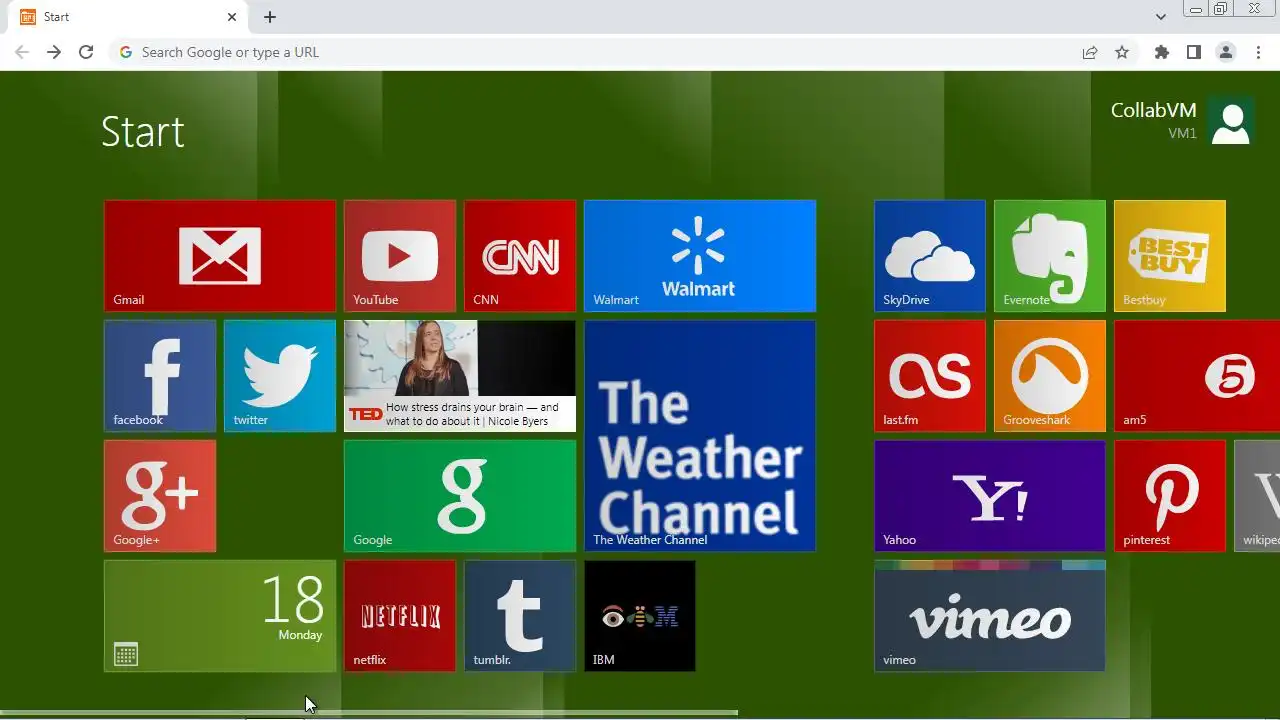Open the Evernote elephant tile

pos(1050,256)
